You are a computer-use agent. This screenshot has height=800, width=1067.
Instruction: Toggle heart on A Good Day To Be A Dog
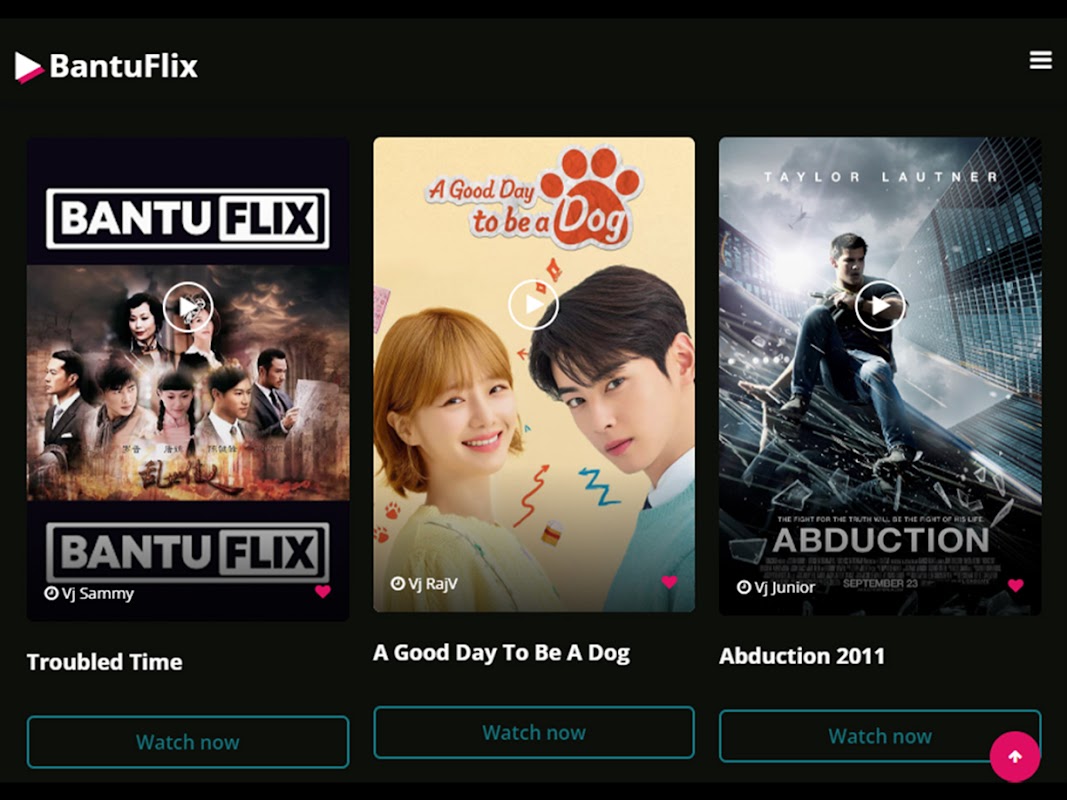click(669, 582)
